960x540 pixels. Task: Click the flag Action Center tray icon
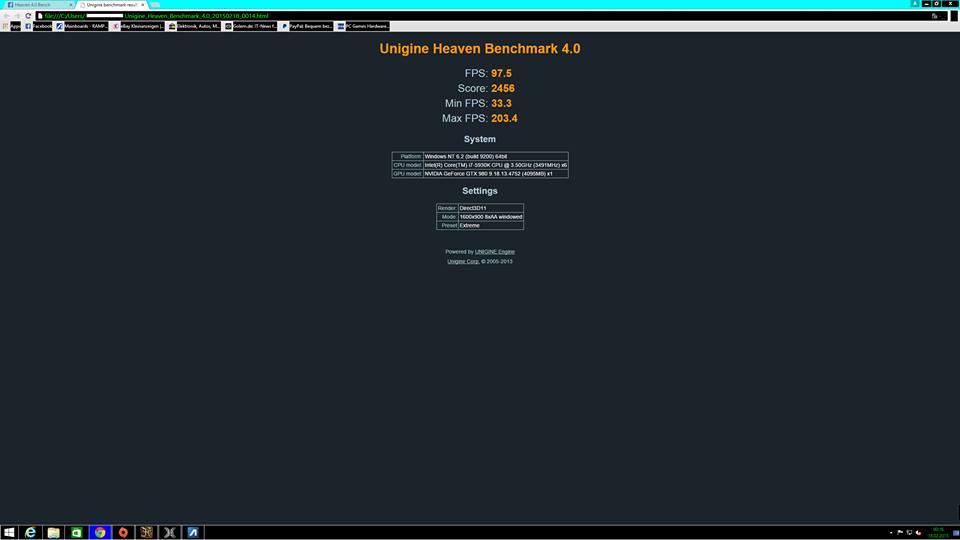pos(900,533)
